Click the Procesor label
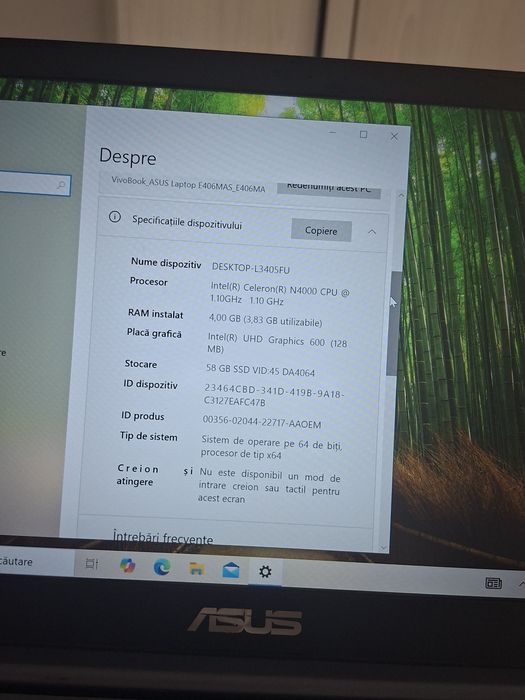 click(x=149, y=281)
